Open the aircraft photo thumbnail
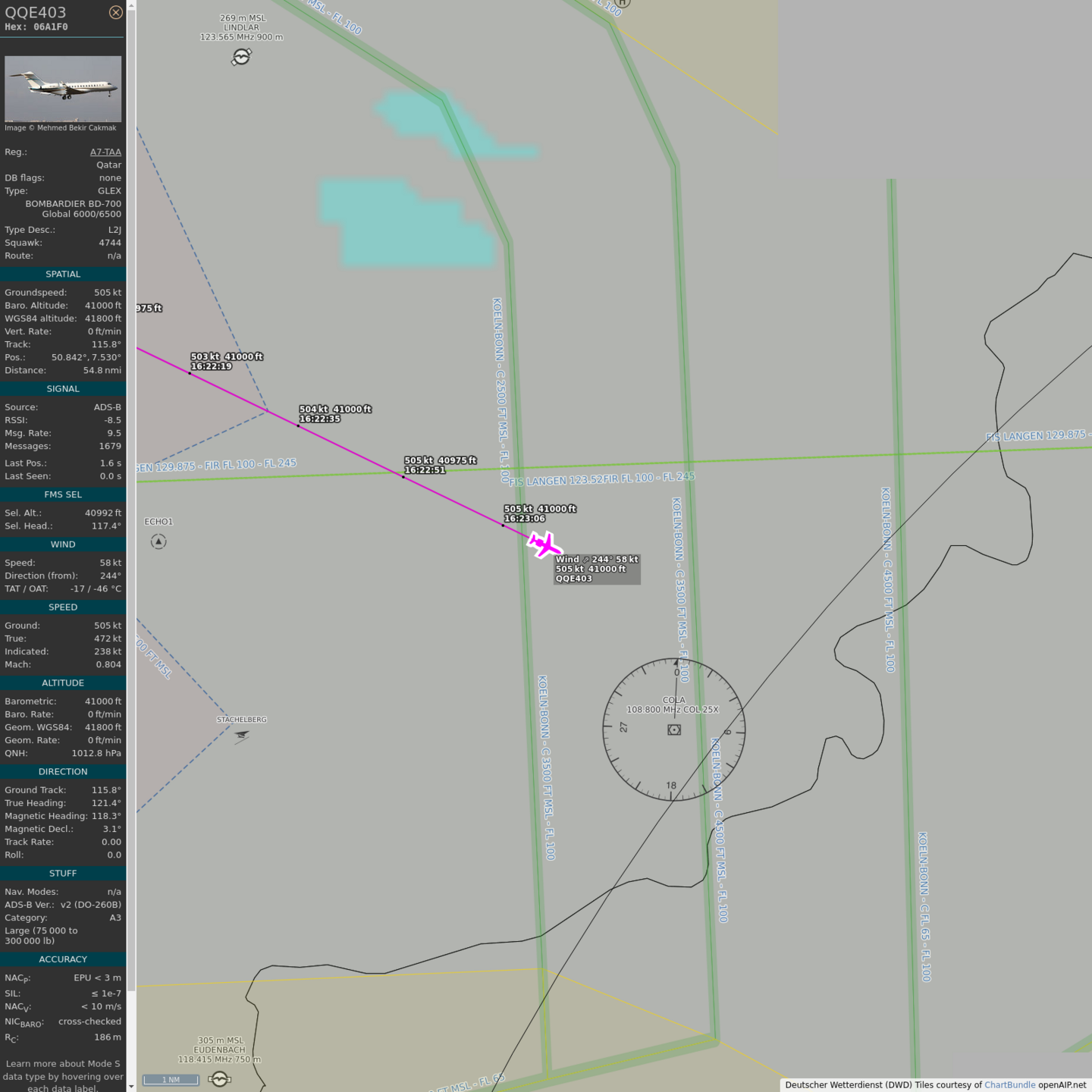Screen dimensions: 1092x1092 (x=63, y=89)
